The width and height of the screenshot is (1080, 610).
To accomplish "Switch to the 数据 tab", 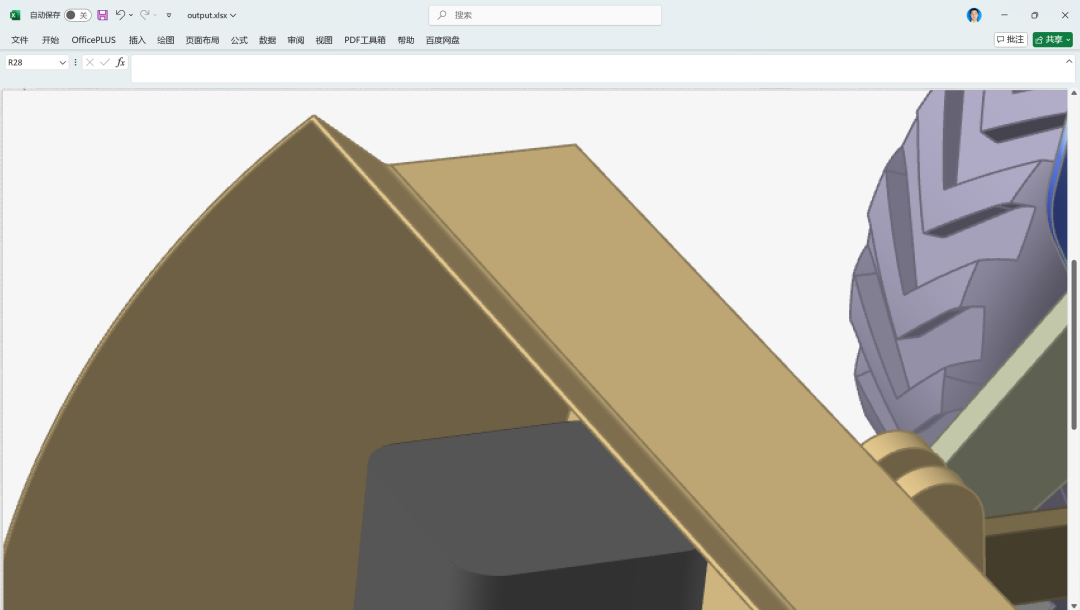I will pyautogui.click(x=267, y=40).
